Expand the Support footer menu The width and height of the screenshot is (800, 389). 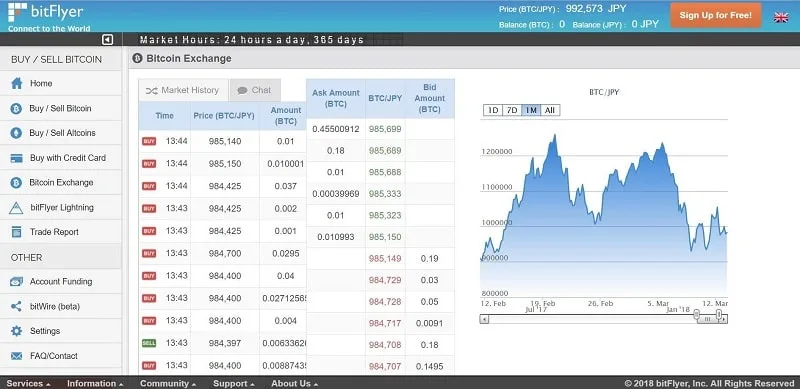(x=234, y=383)
